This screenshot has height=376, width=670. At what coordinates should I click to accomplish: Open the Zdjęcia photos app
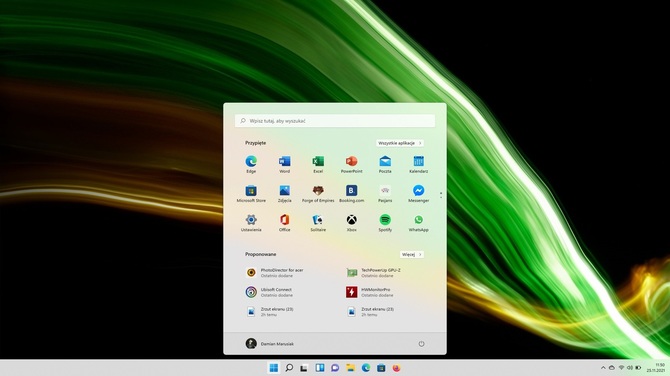tap(285, 194)
